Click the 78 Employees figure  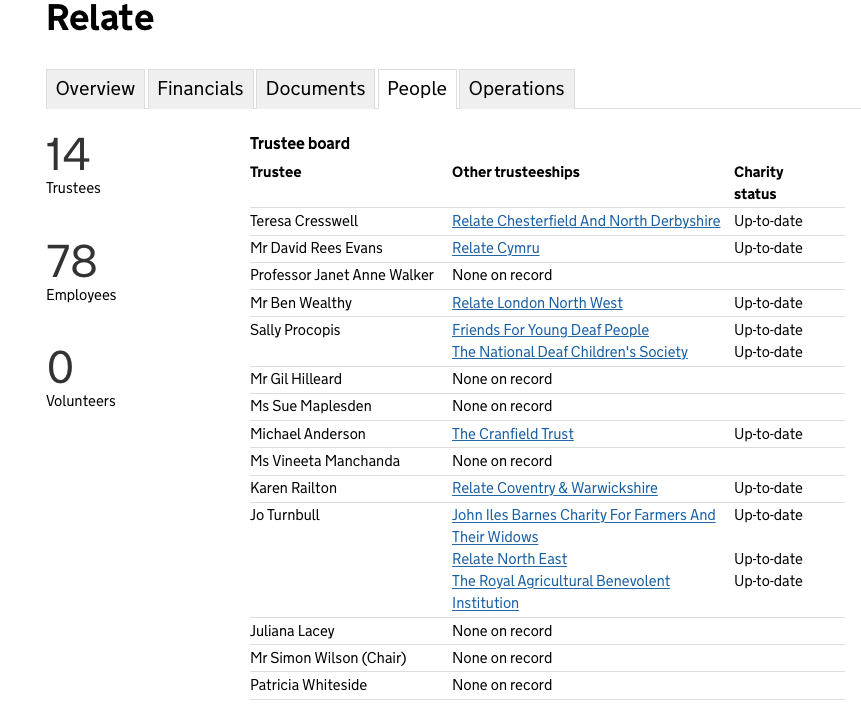tap(71, 262)
